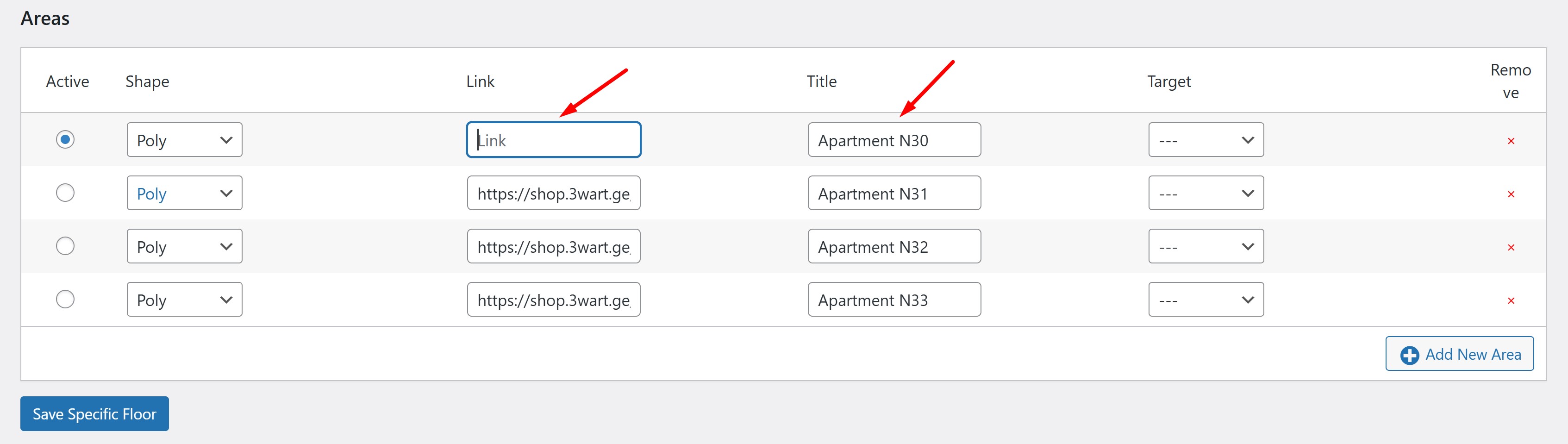This screenshot has height=444, width=1568.
Task: Click inside the Apartment N32 title box
Action: point(893,246)
